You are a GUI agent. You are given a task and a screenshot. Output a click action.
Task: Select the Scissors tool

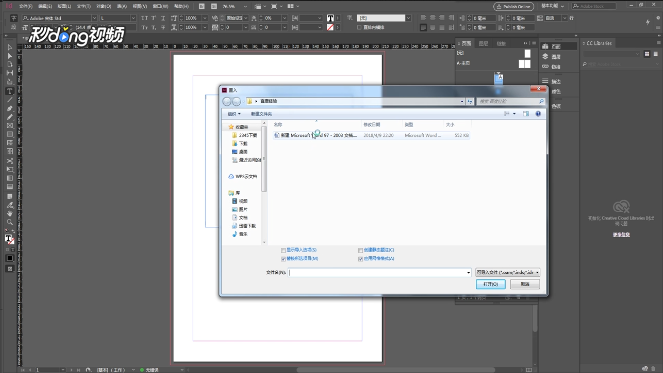(x=9, y=161)
